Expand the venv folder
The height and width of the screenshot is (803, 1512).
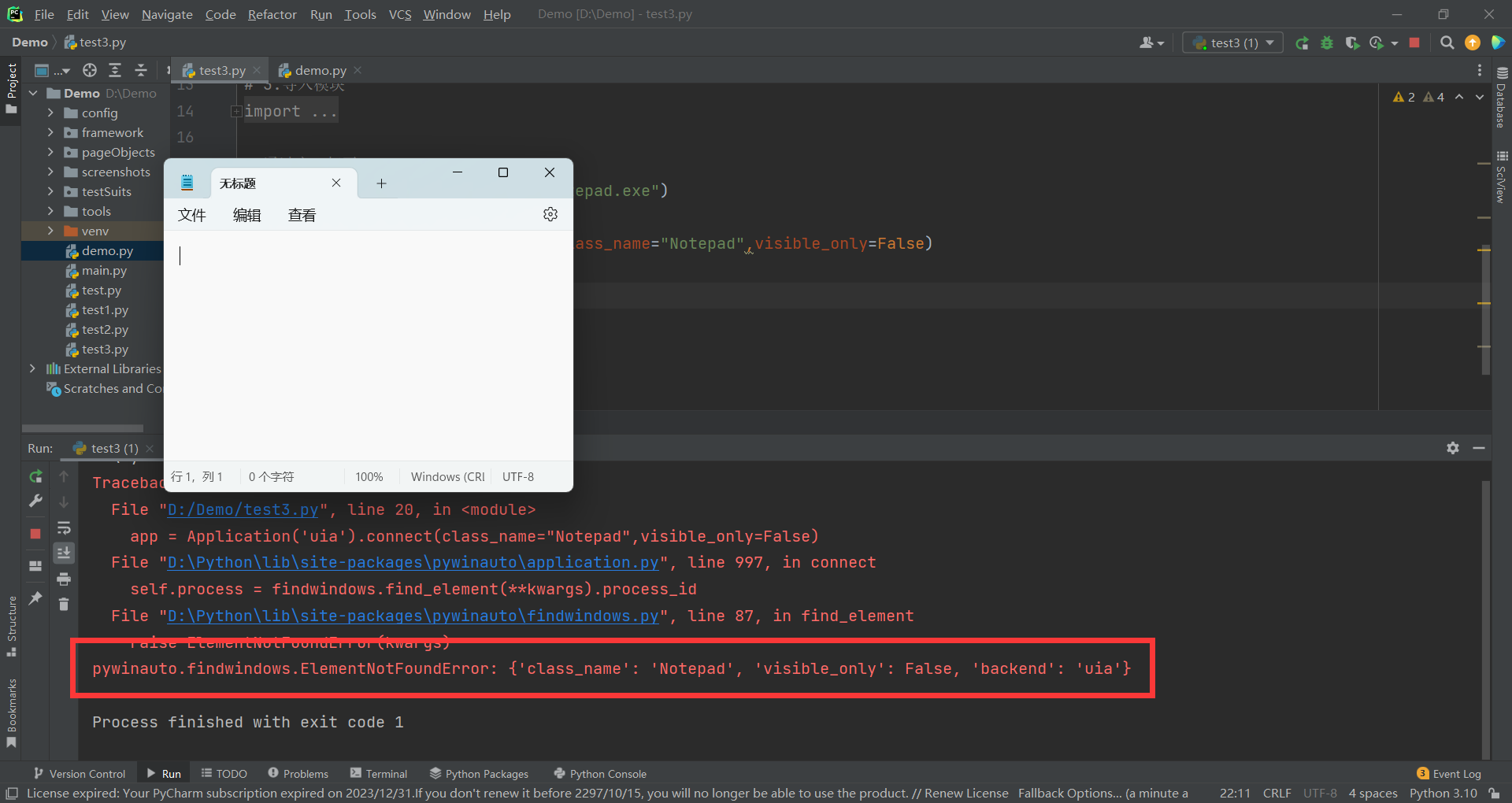click(x=50, y=231)
